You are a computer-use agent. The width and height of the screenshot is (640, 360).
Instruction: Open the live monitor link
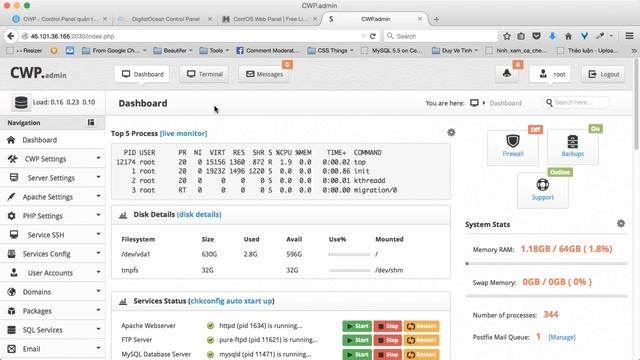tap(183, 133)
